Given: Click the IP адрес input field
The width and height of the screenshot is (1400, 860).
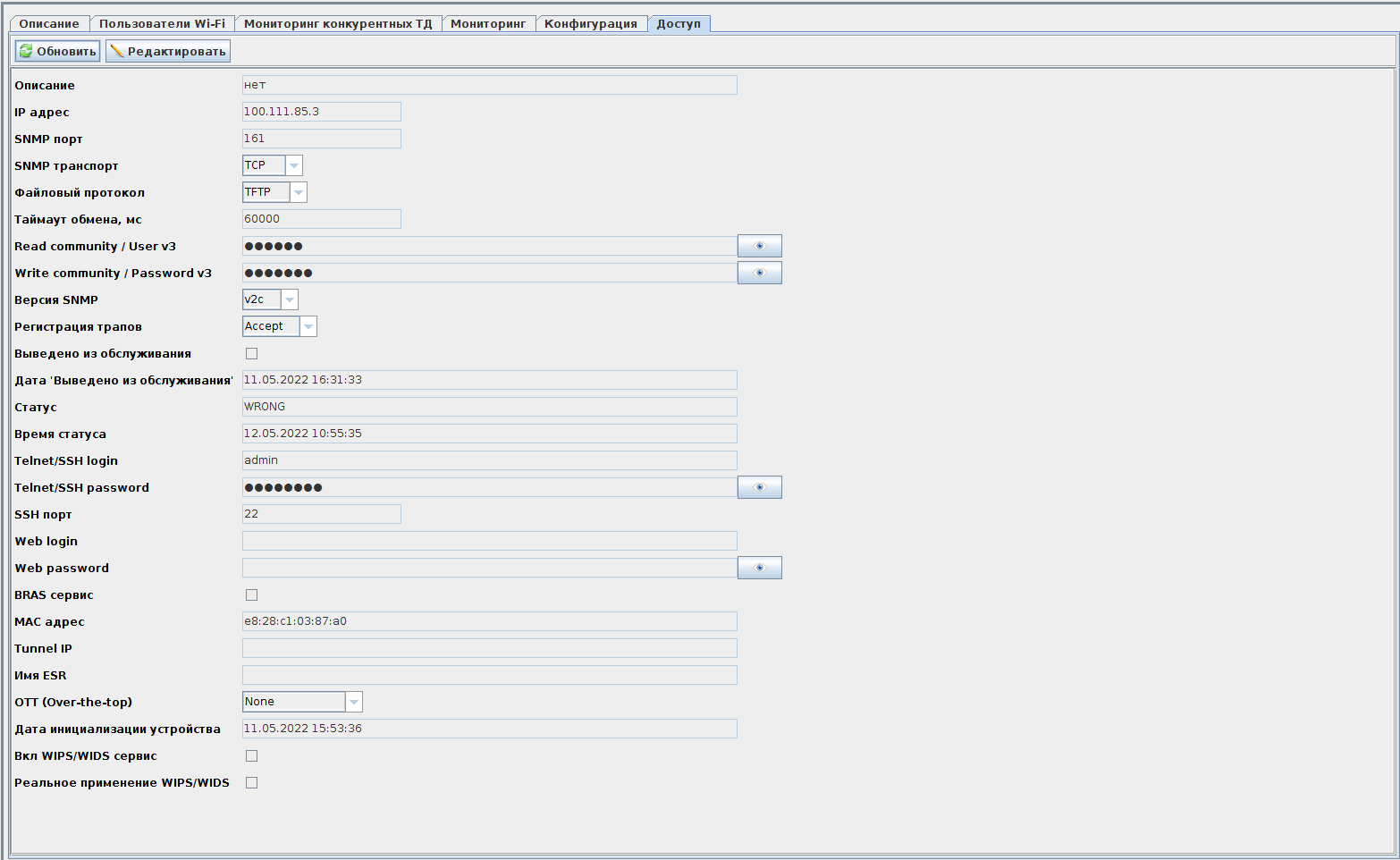Looking at the screenshot, I should (321, 112).
